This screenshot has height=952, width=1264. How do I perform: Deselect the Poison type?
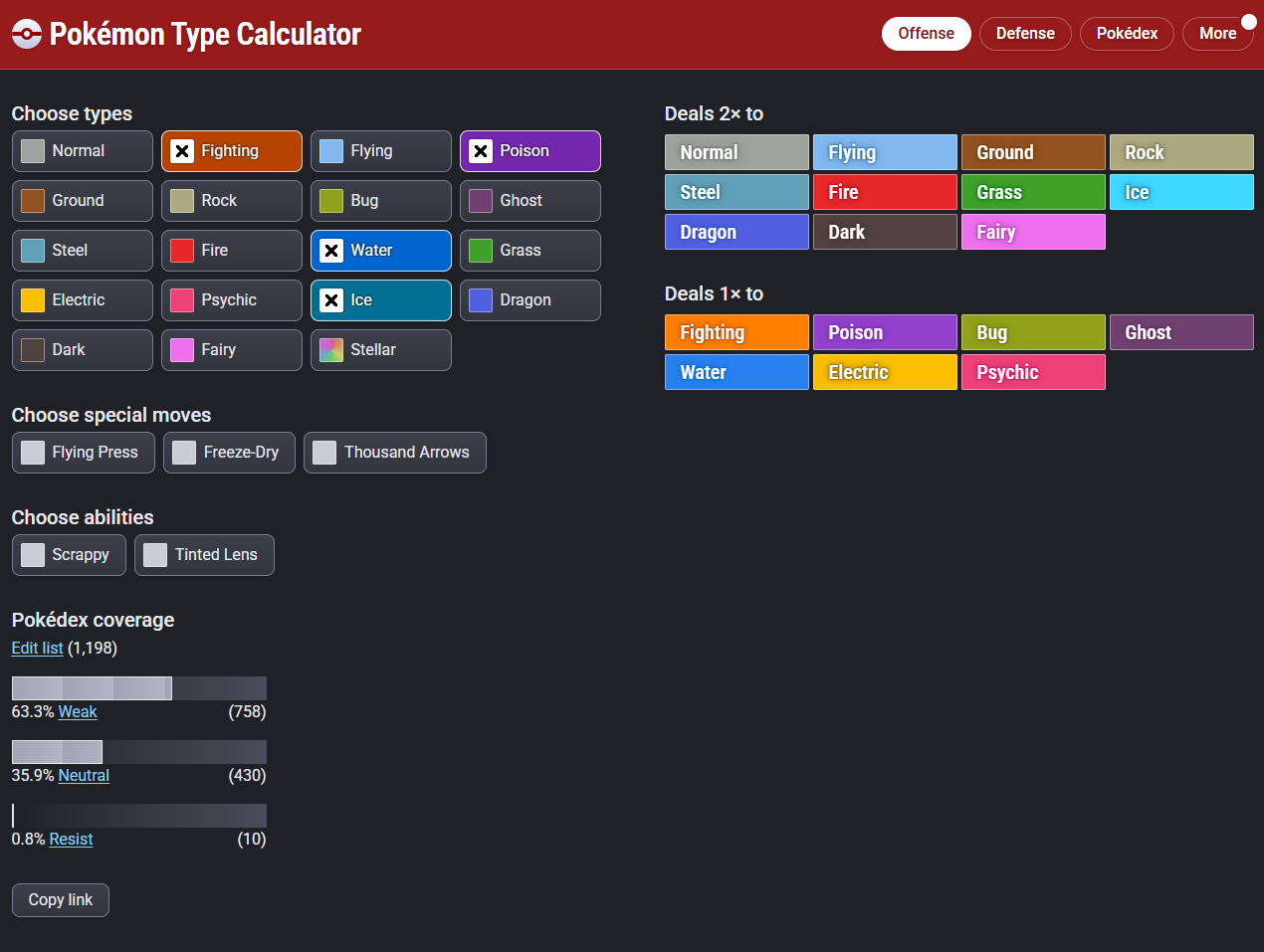click(530, 151)
